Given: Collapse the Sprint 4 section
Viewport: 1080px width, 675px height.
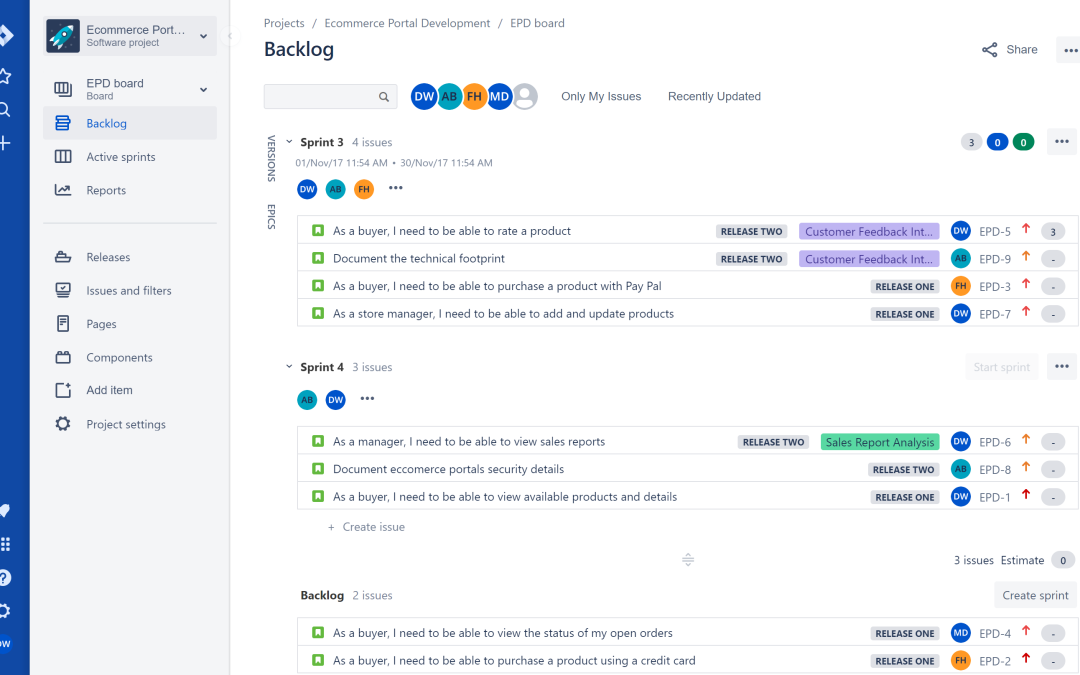Looking at the screenshot, I should [290, 367].
